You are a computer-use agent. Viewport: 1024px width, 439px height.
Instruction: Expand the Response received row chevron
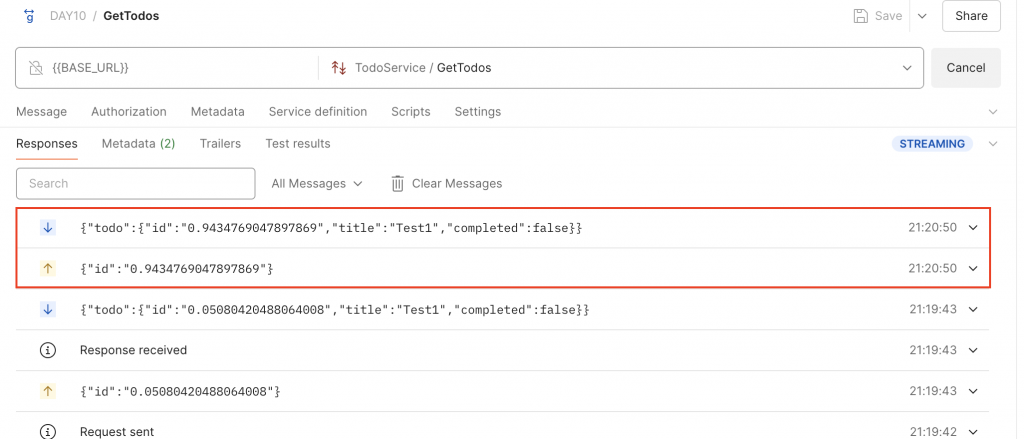972,350
